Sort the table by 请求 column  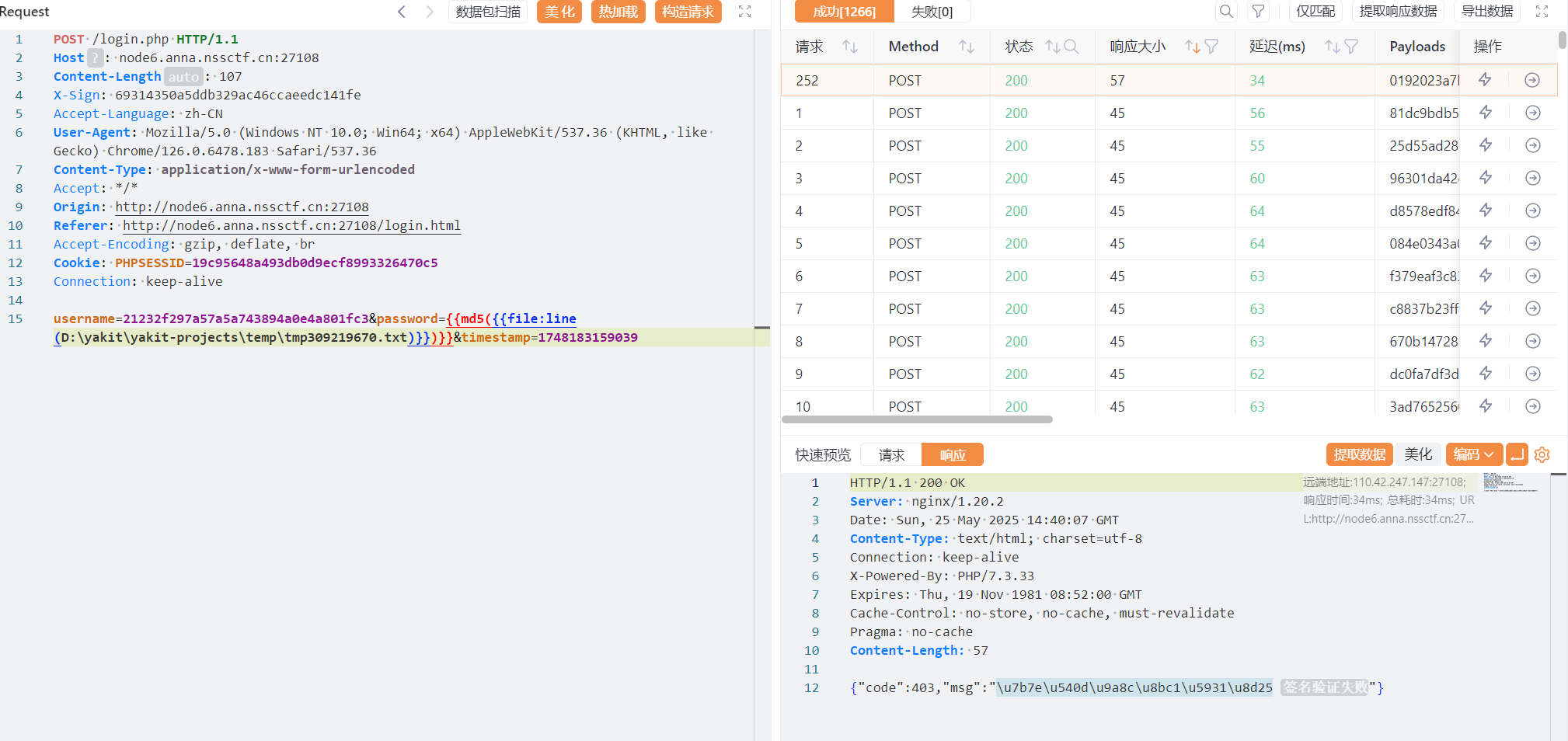[850, 47]
